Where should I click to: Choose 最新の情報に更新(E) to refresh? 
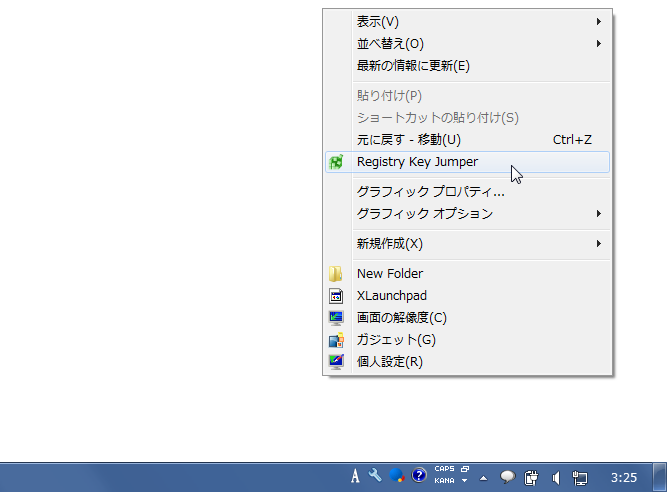pos(467,66)
